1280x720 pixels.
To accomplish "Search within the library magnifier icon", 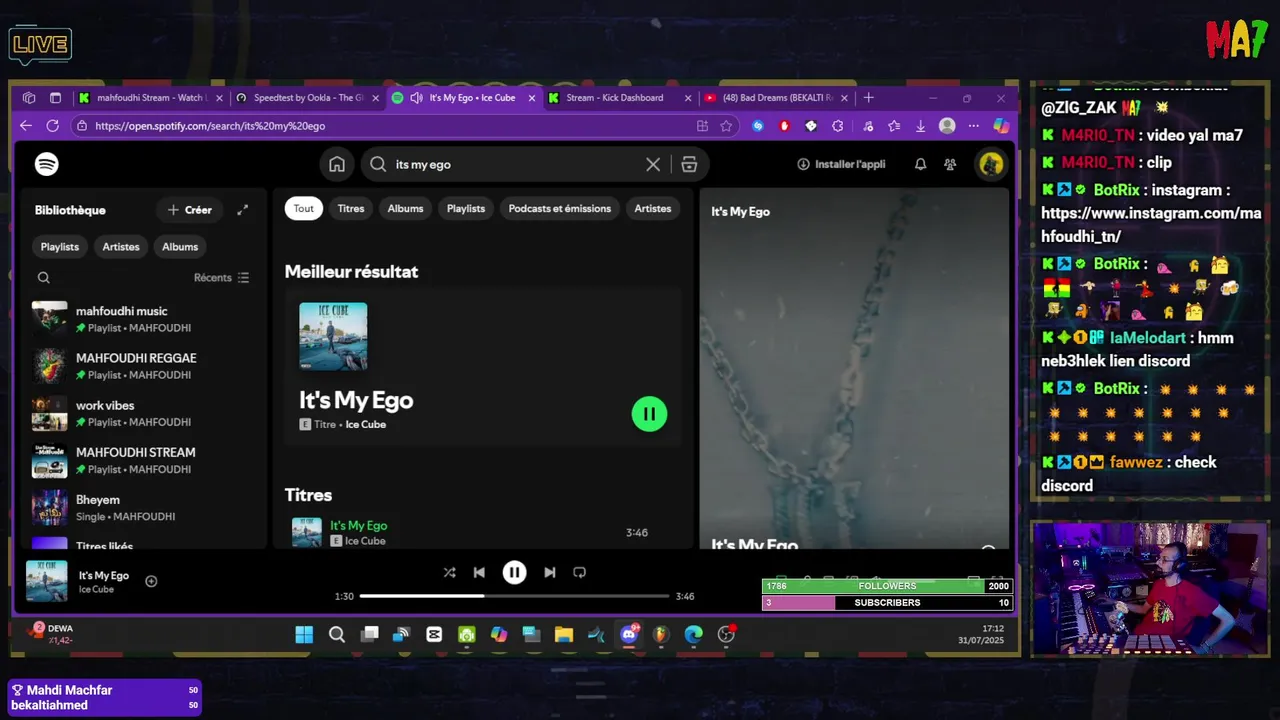I will tap(43, 278).
